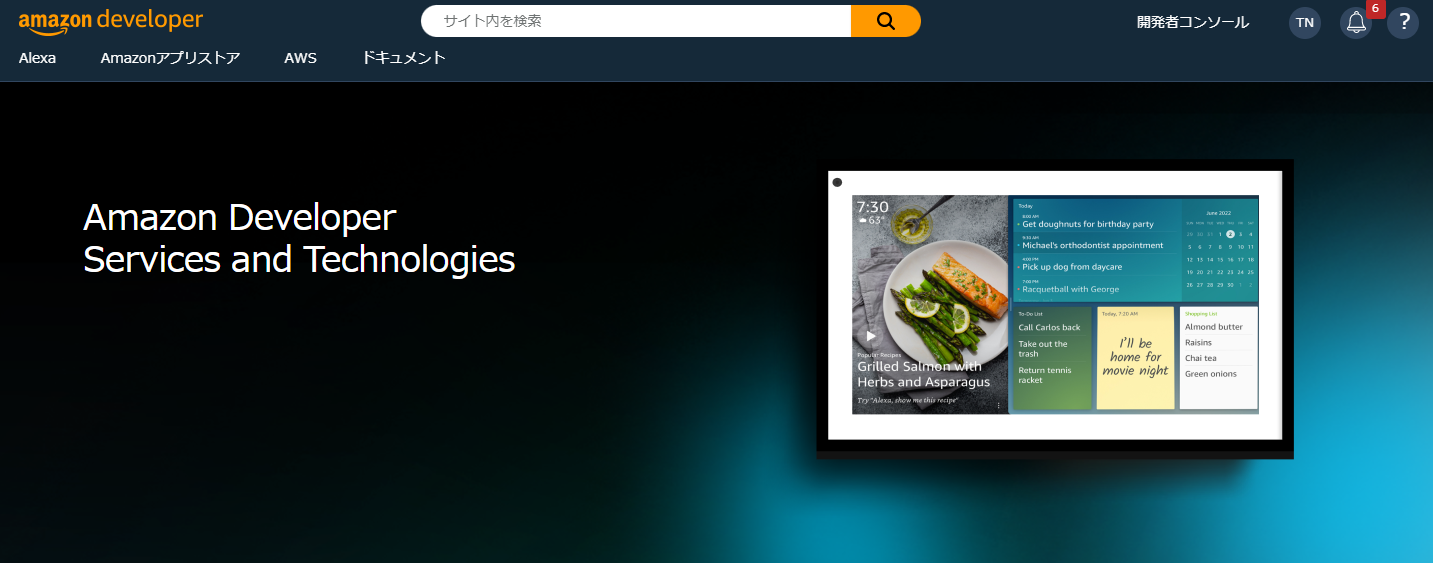Click the three-dot icon on recipe card
The height and width of the screenshot is (563, 1433).
click(998, 405)
